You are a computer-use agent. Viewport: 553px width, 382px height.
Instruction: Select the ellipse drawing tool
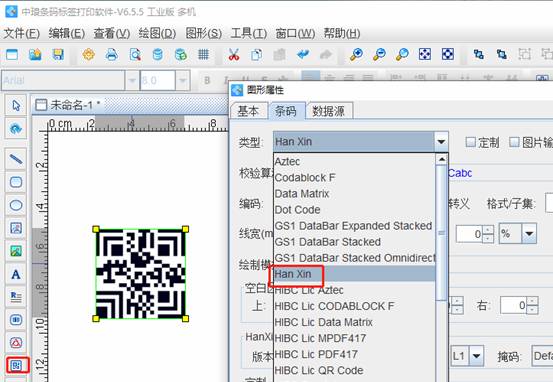pyautogui.click(x=16, y=205)
